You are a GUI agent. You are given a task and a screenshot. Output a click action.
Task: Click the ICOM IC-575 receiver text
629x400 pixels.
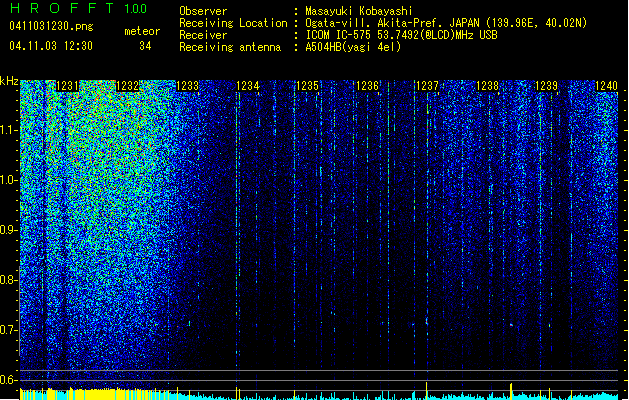[401, 35]
